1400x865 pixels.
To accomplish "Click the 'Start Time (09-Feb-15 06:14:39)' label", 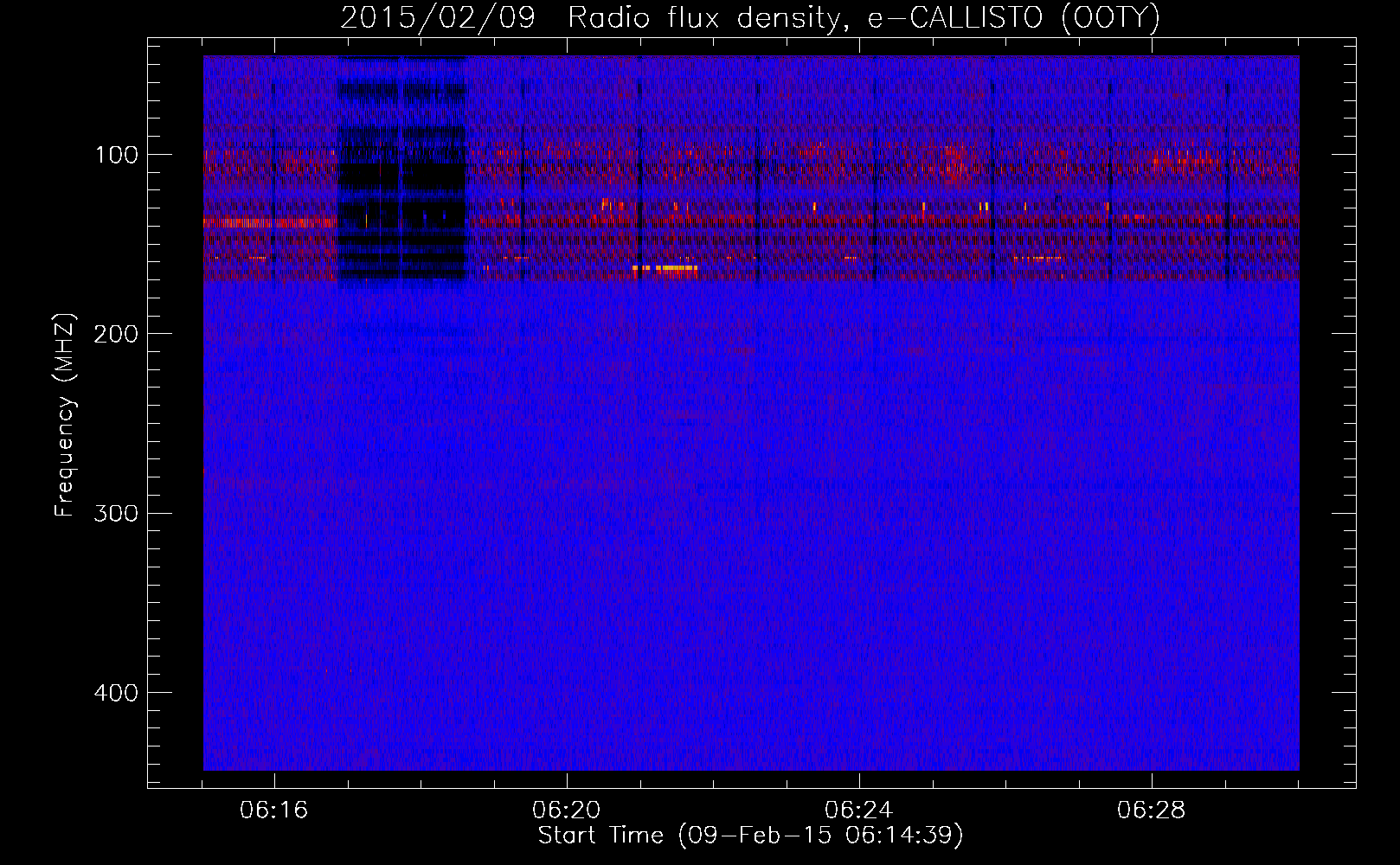I will tap(750, 836).
